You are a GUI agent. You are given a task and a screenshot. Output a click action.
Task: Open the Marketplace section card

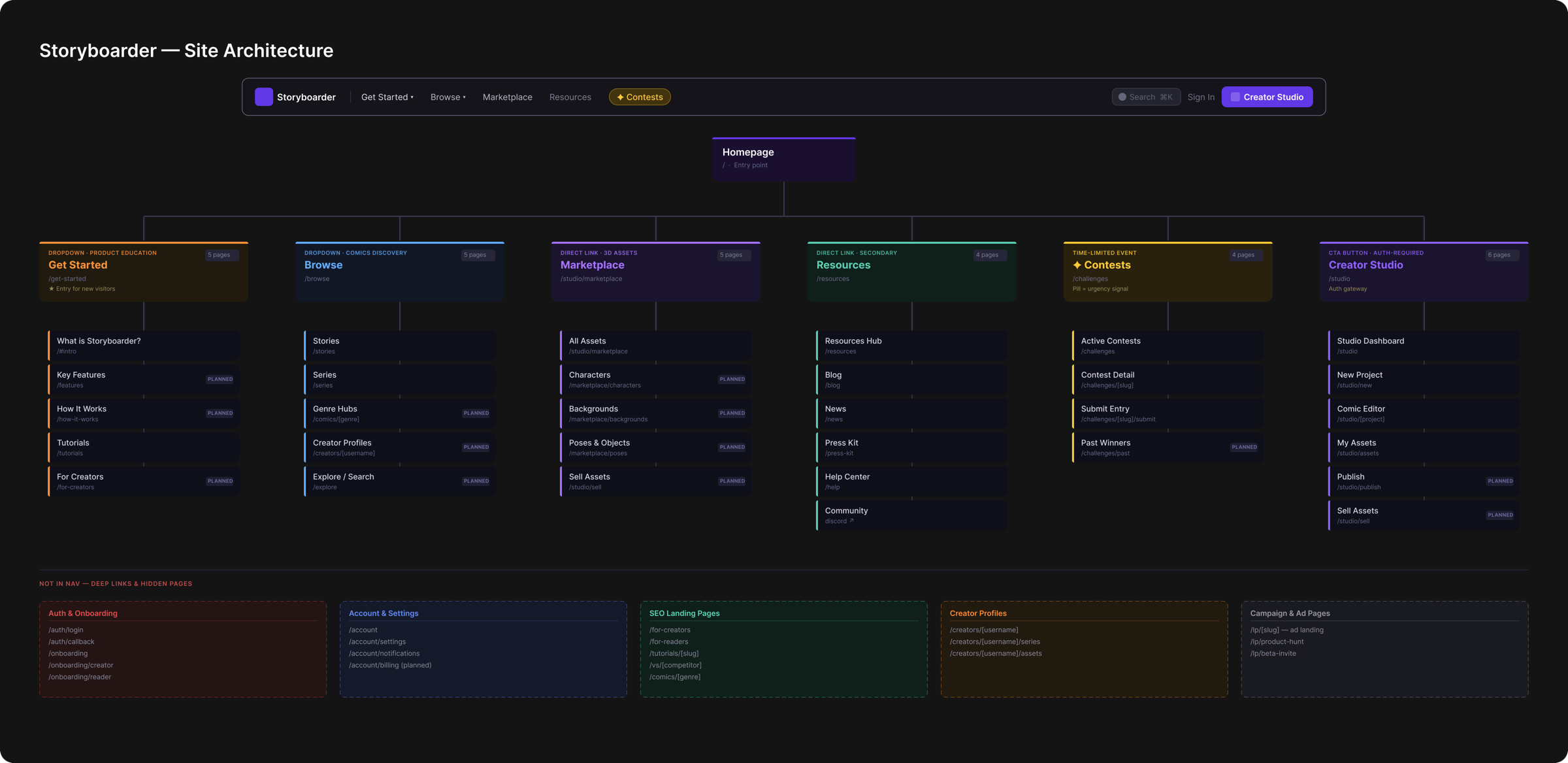click(x=656, y=271)
